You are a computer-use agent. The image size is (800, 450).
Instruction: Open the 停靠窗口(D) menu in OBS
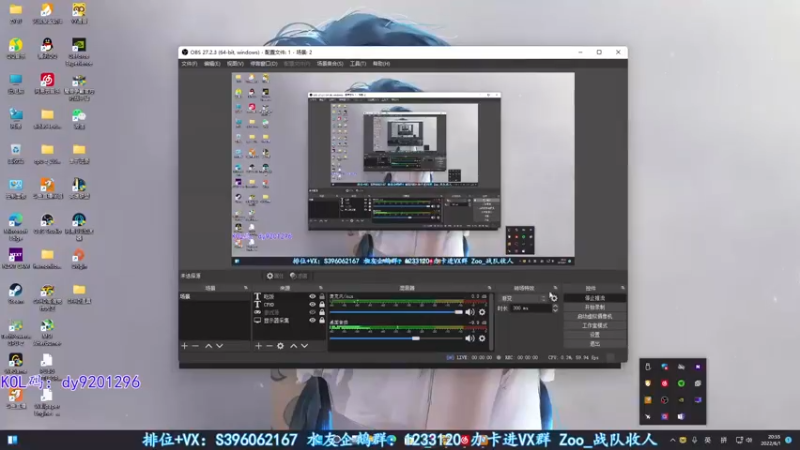[x=264, y=64]
